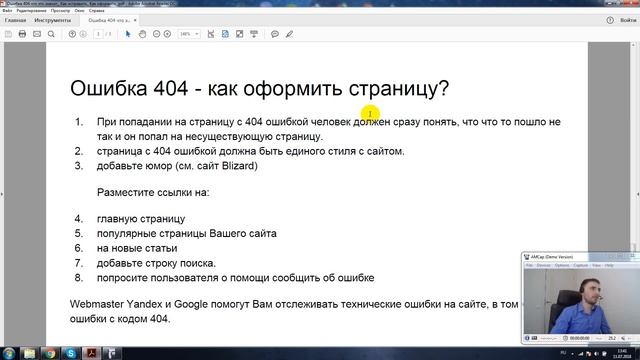This screenshot has width=640, height=360.
Task: Click the search magnifier icon in toolbar
Action: point(51,34)
